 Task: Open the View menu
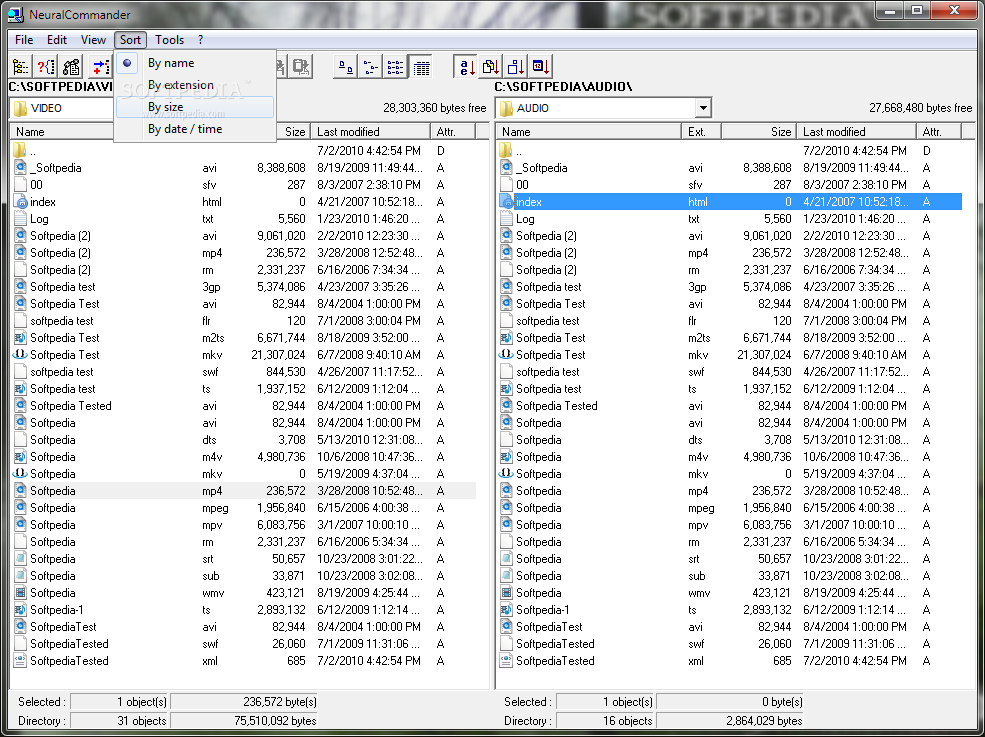pyautogui.click(x=93, y=40)
